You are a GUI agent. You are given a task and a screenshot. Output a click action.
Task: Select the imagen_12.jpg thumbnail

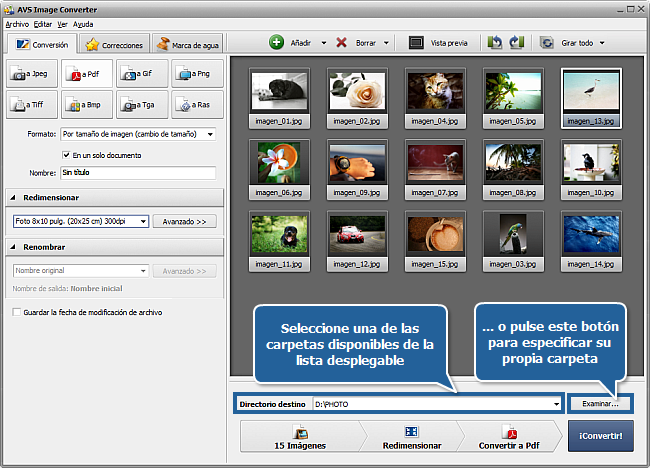point(355,238)
